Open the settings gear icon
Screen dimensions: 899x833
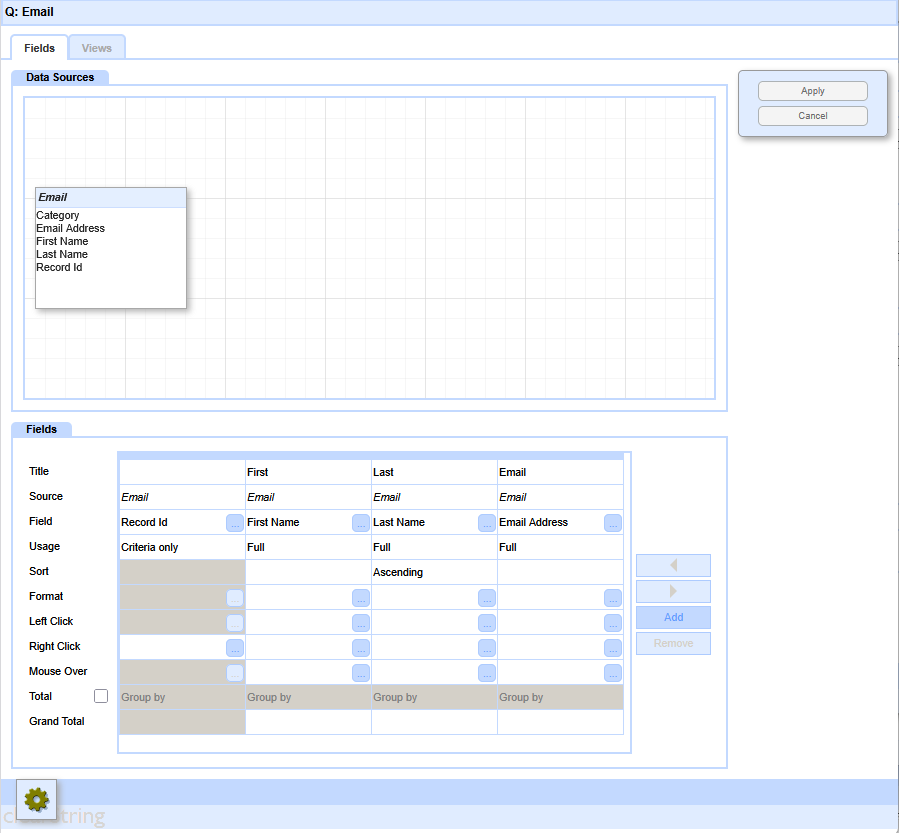(x=36, y=799)
